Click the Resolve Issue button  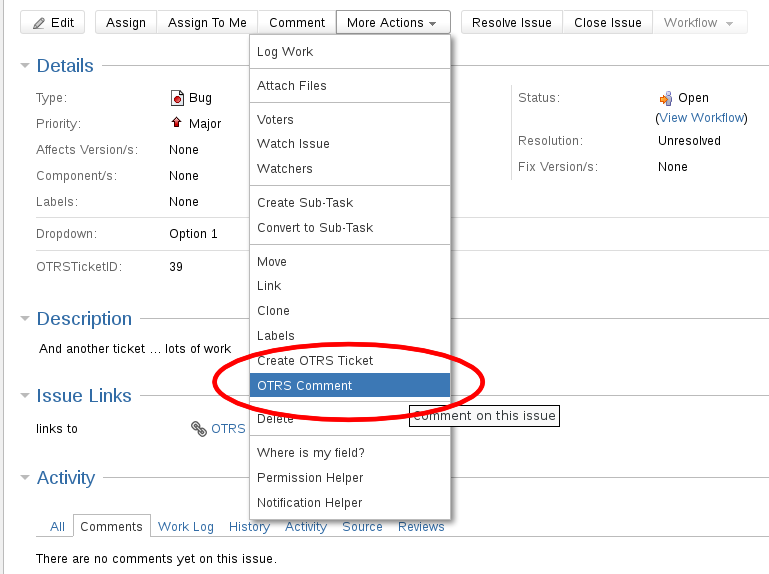point(511,22)
